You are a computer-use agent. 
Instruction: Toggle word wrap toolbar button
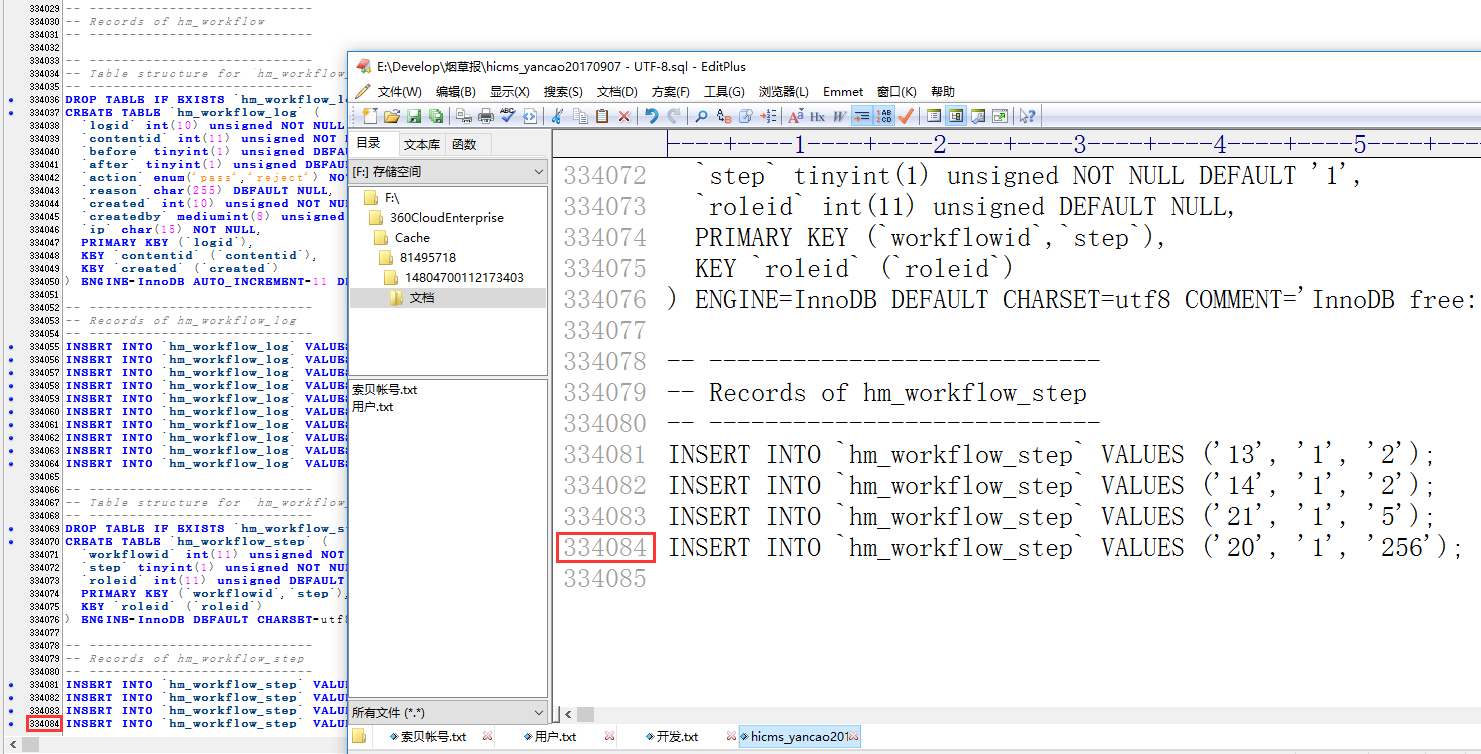pos(862,117)
